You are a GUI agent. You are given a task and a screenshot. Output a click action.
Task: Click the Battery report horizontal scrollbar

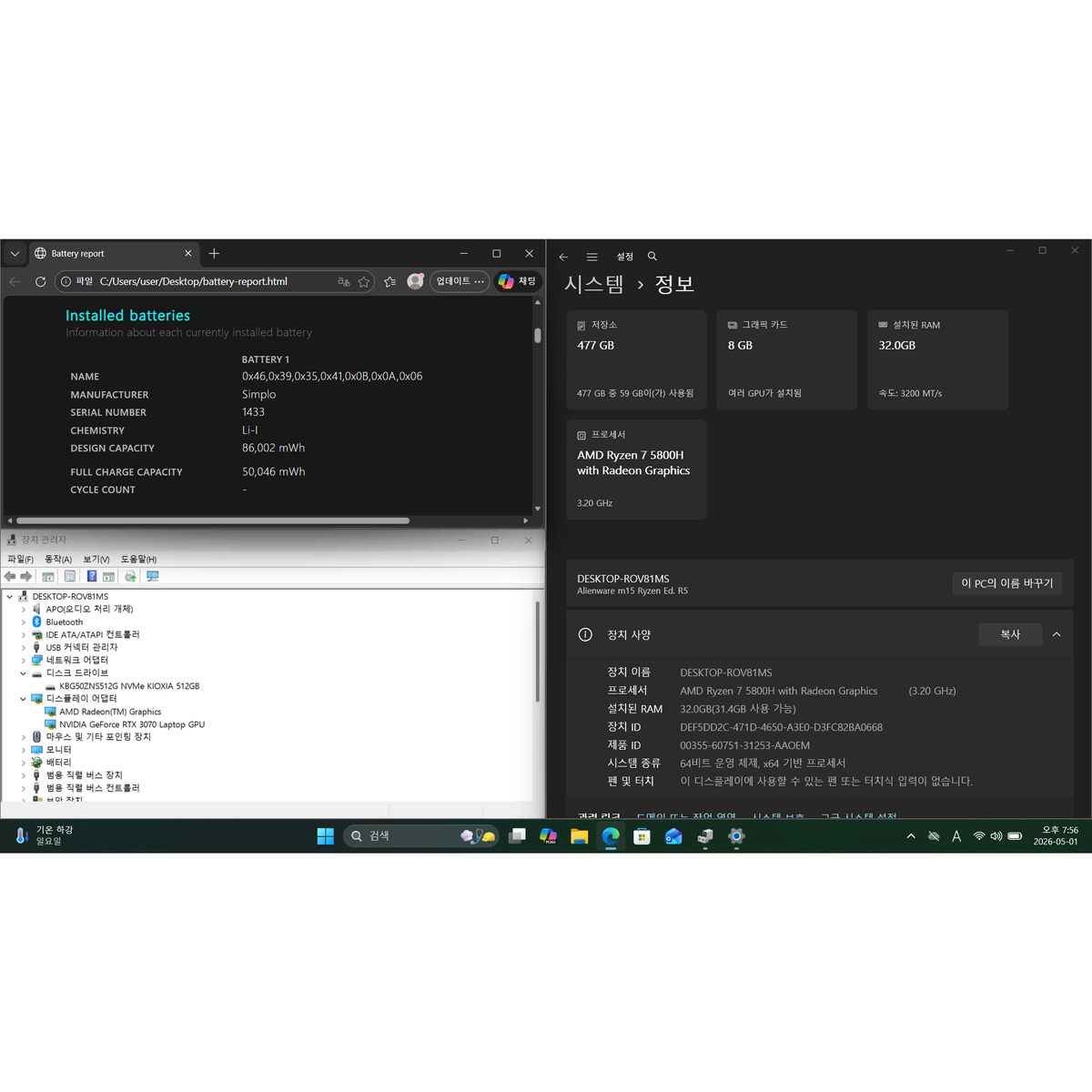(x=213, y=521)
